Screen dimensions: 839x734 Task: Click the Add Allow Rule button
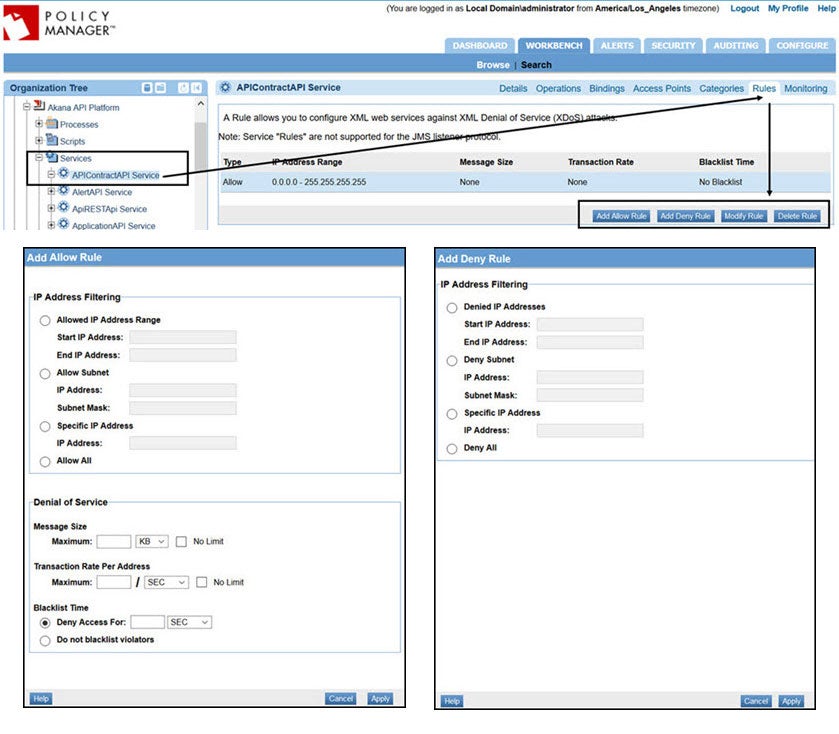(621, 216)
